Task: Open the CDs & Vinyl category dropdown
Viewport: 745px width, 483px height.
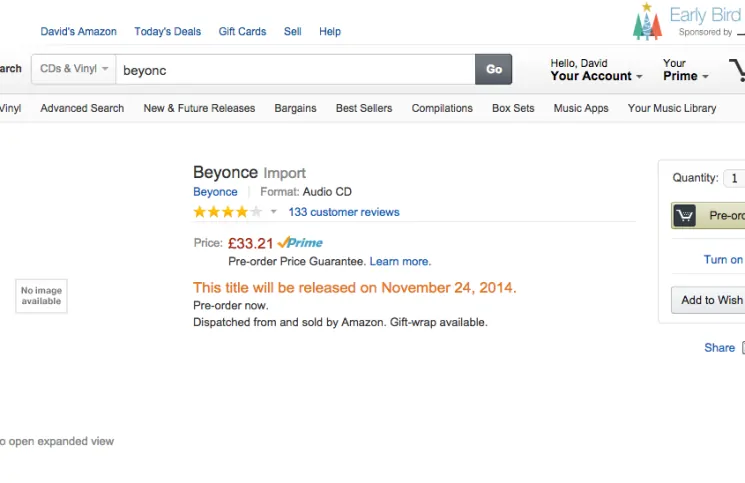Action: click(74, 69)
